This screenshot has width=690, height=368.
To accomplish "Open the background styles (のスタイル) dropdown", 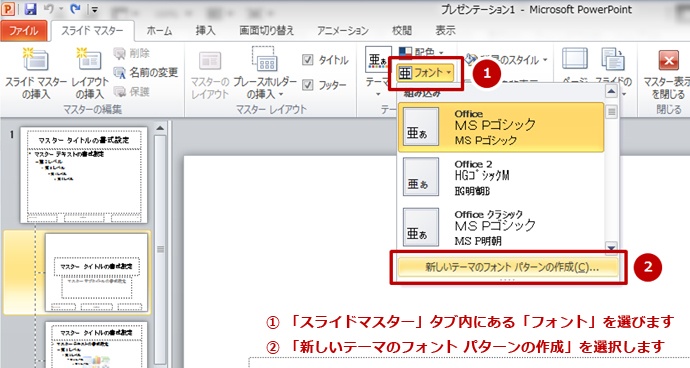I will point(506,60).
